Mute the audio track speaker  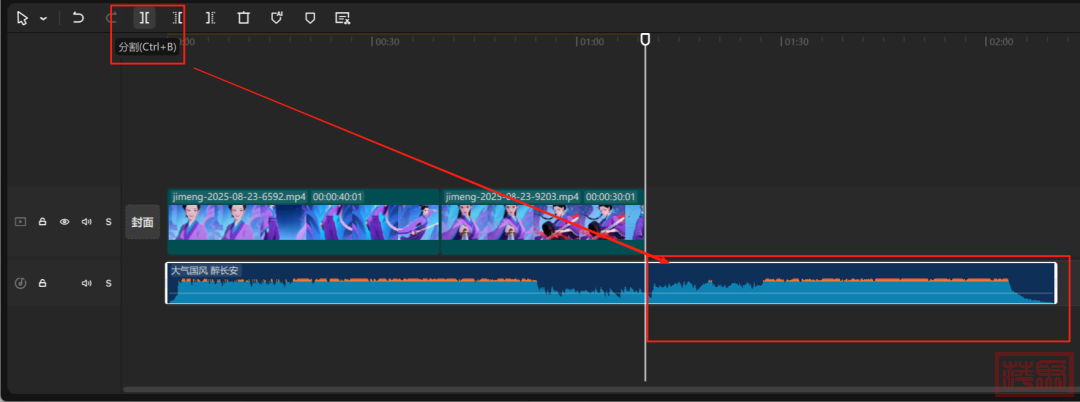[87, 283]
